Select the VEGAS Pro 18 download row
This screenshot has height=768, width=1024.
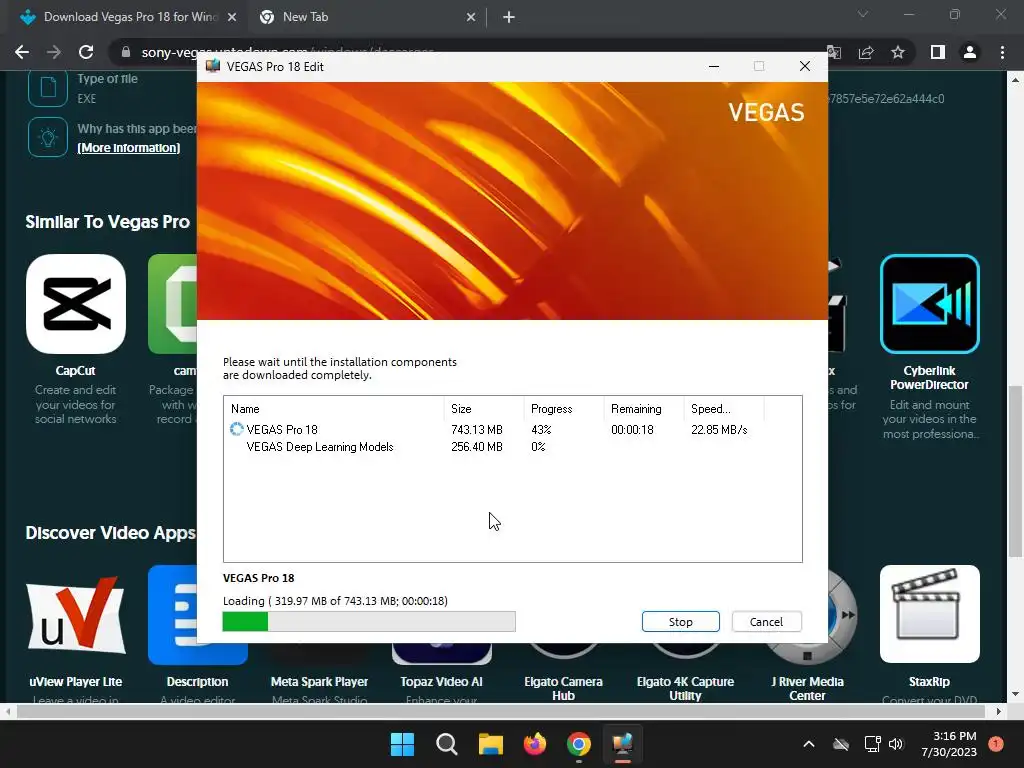point(513,430)
